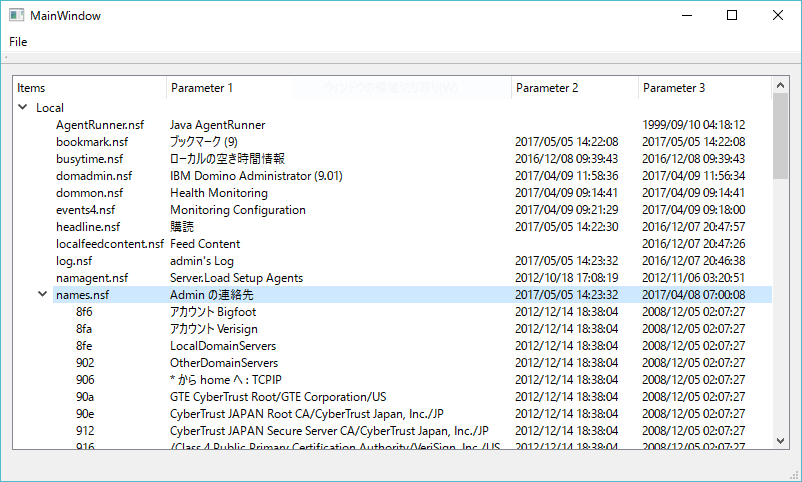802x482 pixels.
Task: Click date 2017/04/08 07:00:08
Action: [694, 295]
